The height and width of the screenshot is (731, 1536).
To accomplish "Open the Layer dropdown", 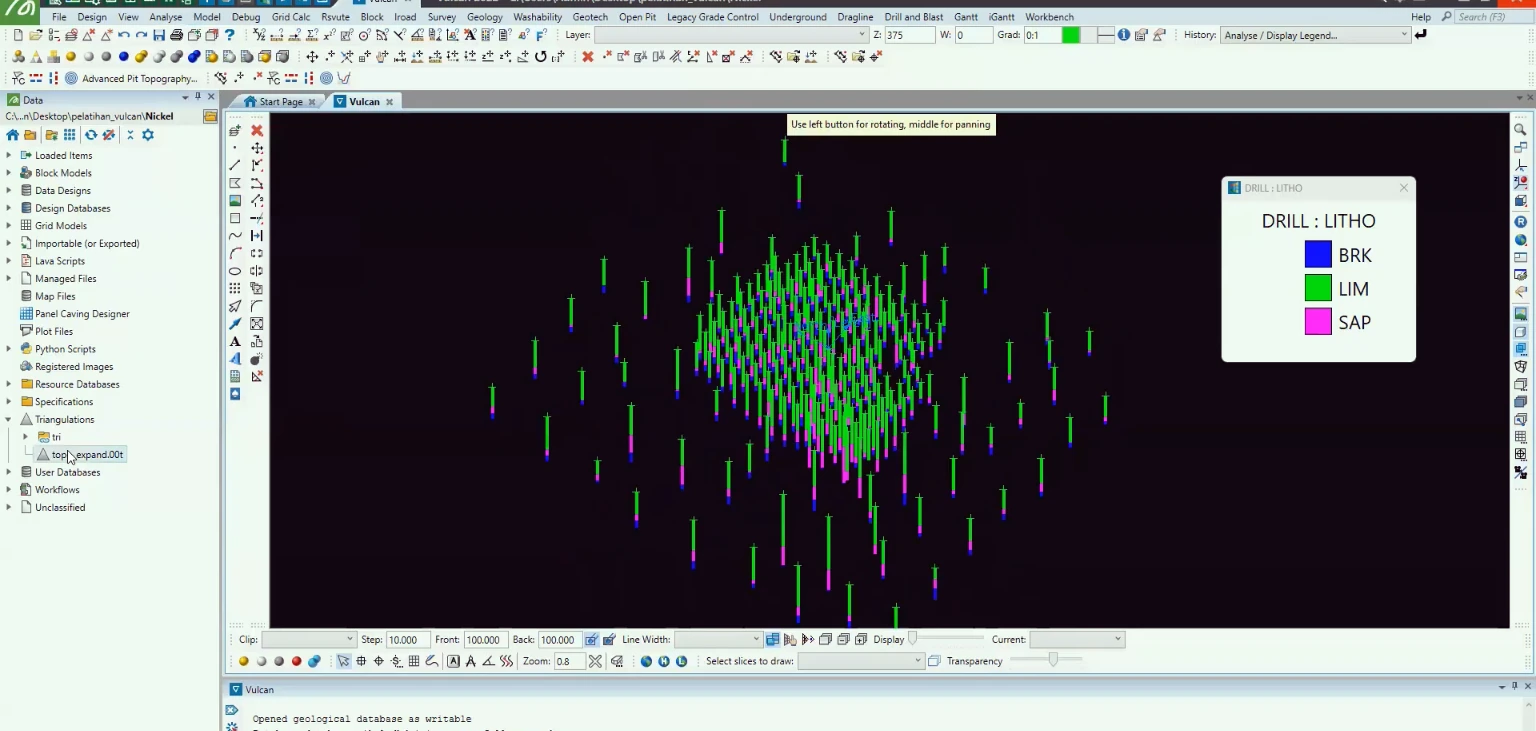I will tap(731, 35).
